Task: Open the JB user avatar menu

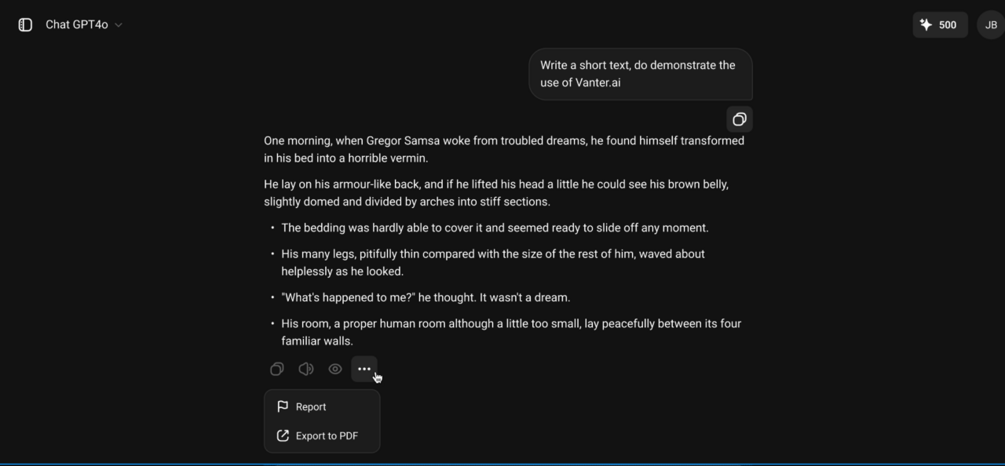Action: point(990,25)
